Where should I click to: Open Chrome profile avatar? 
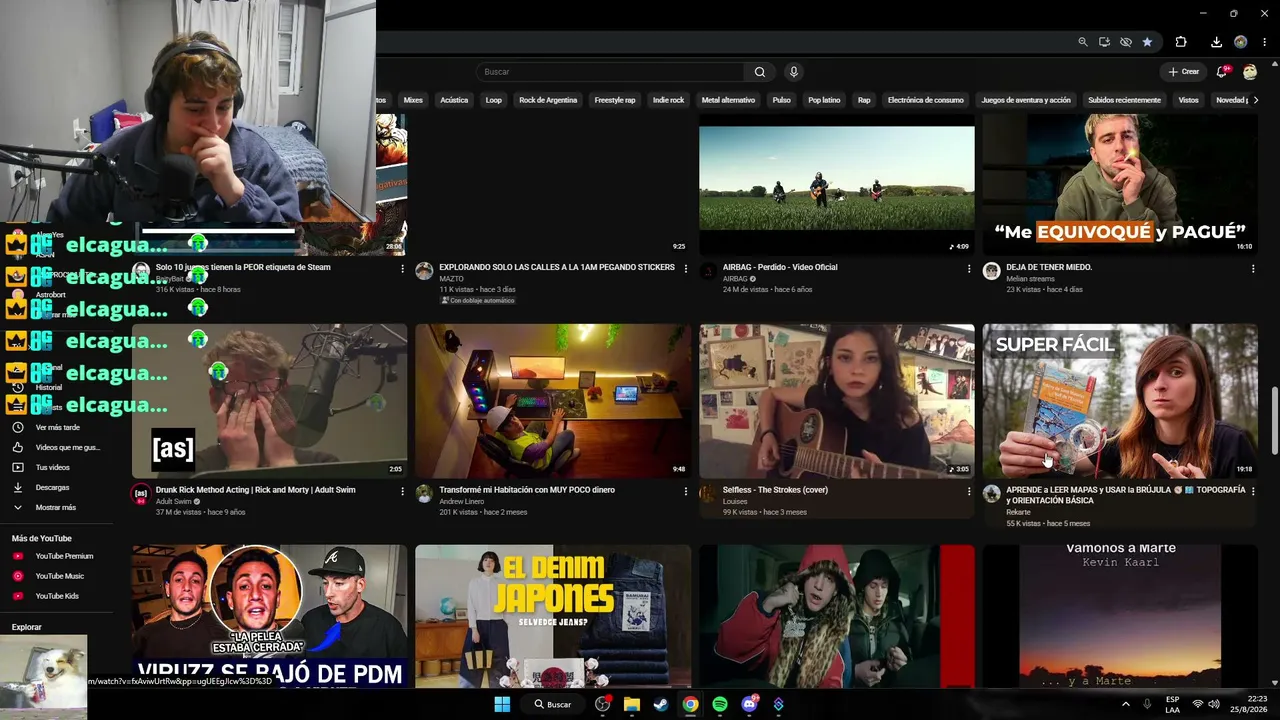(1241, 42)
